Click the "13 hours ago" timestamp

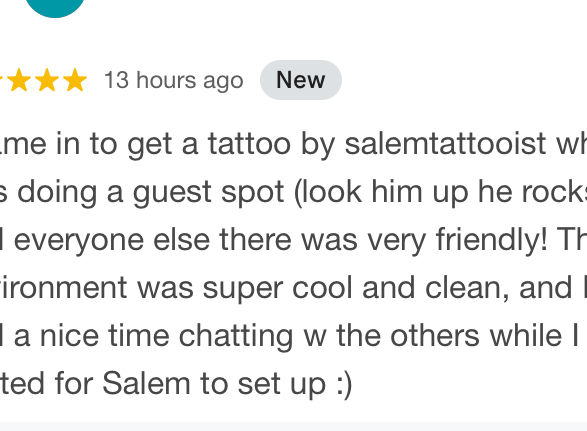click(x=174, y=80)
